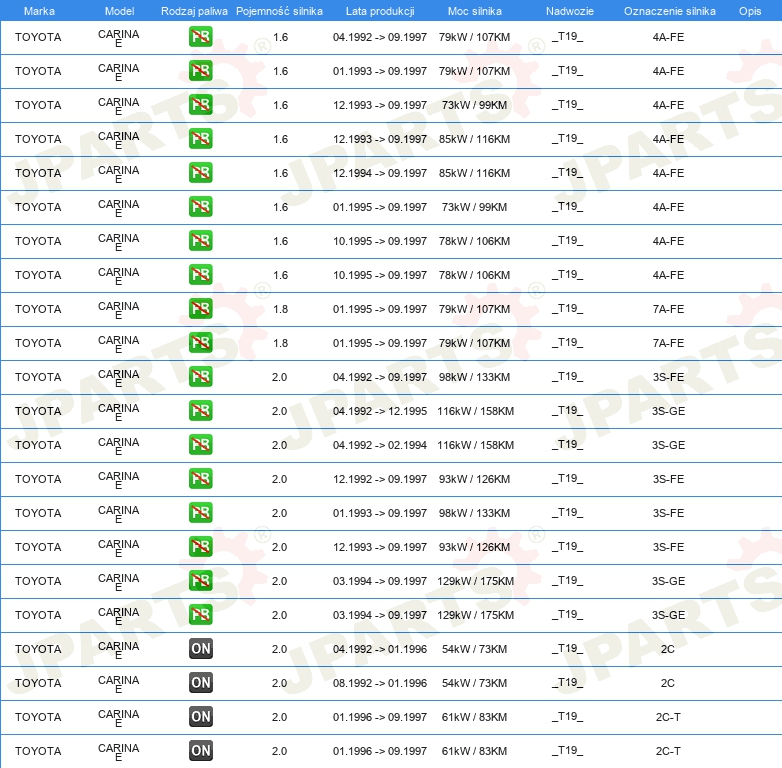Screen dimensions: 782x768
Task: Select date range 12.1992 -> 09.1997
Action: tap(380, 479)
